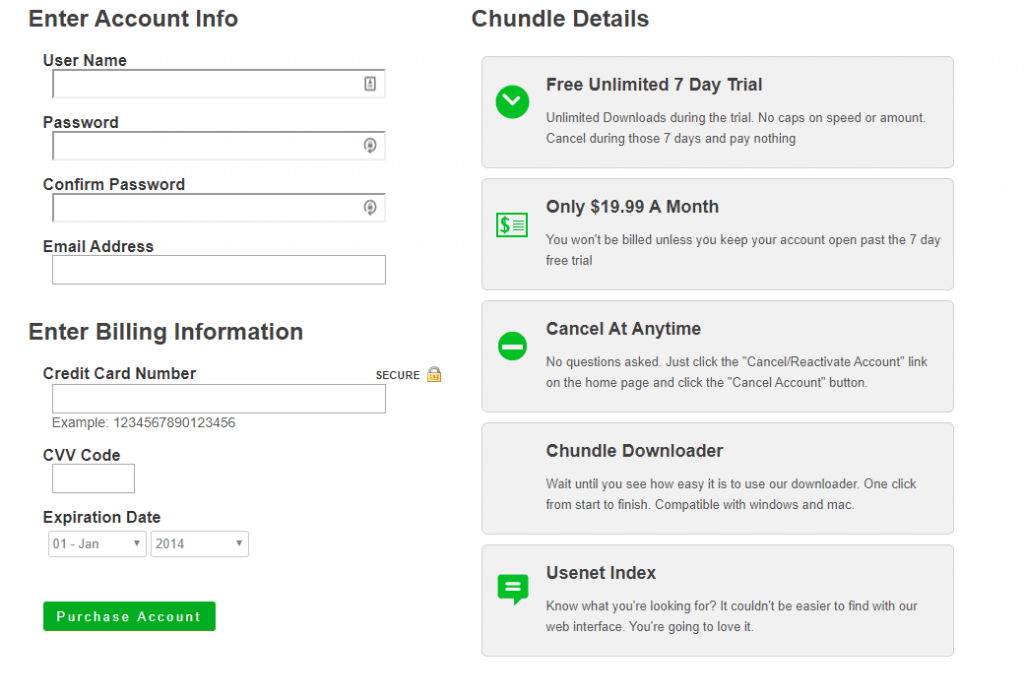The width and height of the screenshot is (1024, 699).
Task: Focus the Credit Card Number field
Action: click(x=218, y=399)
